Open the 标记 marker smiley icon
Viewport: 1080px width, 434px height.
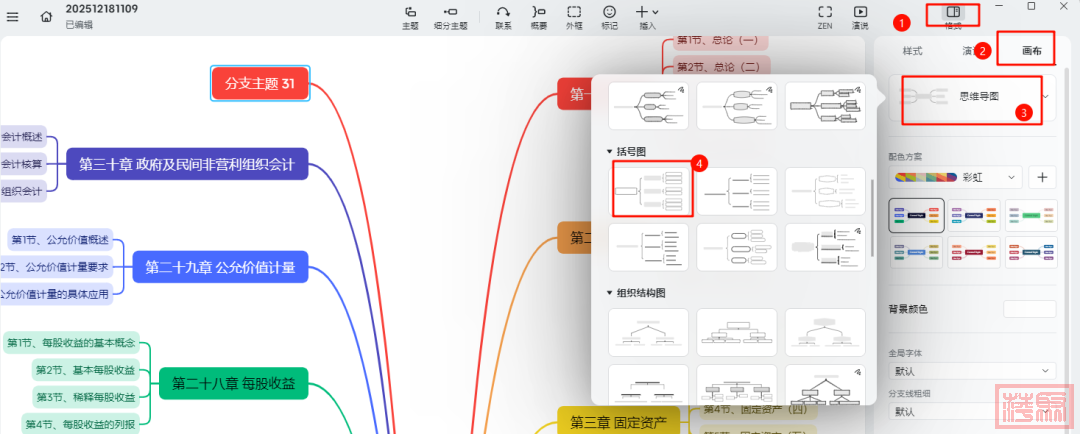tap(609, 15)
